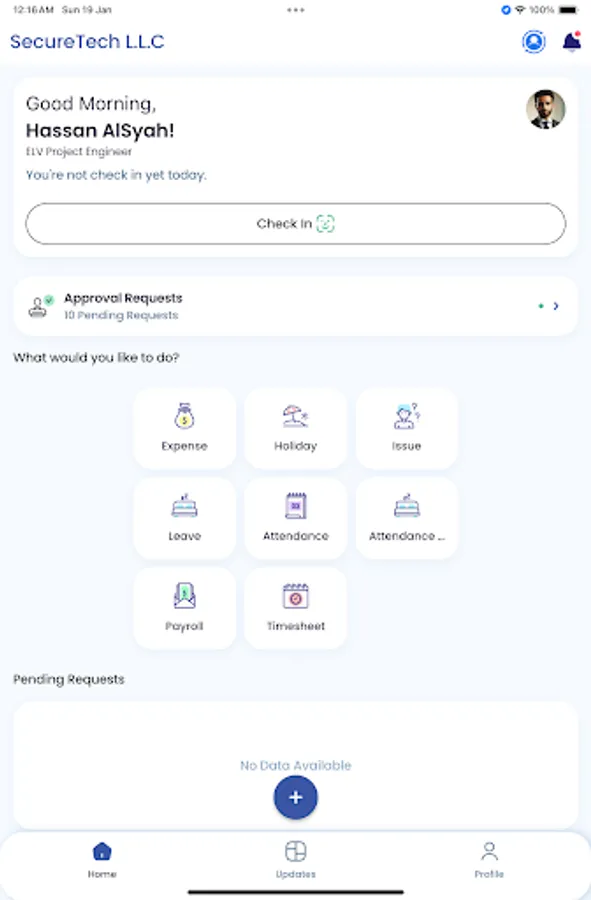Expand the Approval Requests chevron
This screenshot has width=591, height=900.
557,306
